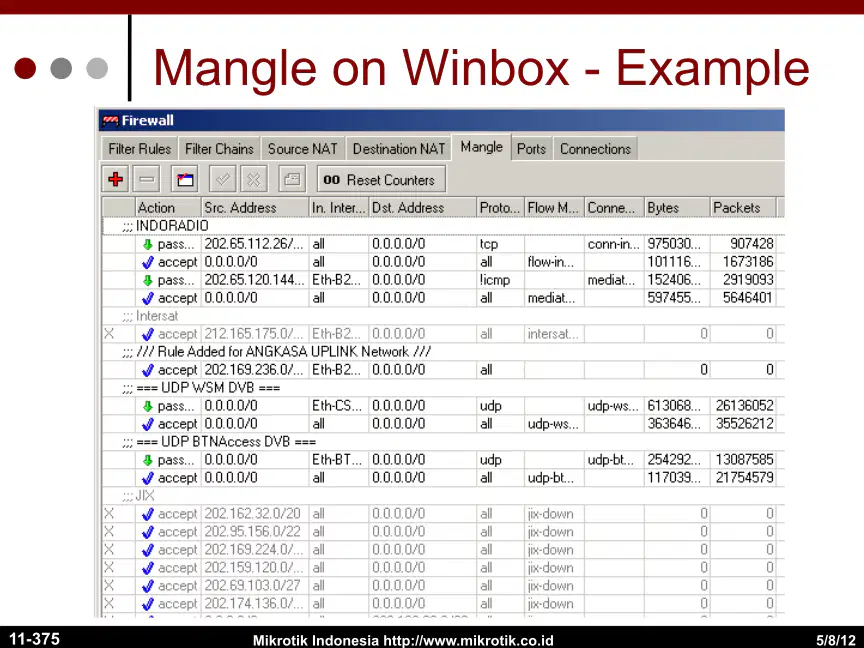864x648 pixels.
Task: Switch to the Filter Chains tab
Action: pyautogui.click(x=219, y=149)
